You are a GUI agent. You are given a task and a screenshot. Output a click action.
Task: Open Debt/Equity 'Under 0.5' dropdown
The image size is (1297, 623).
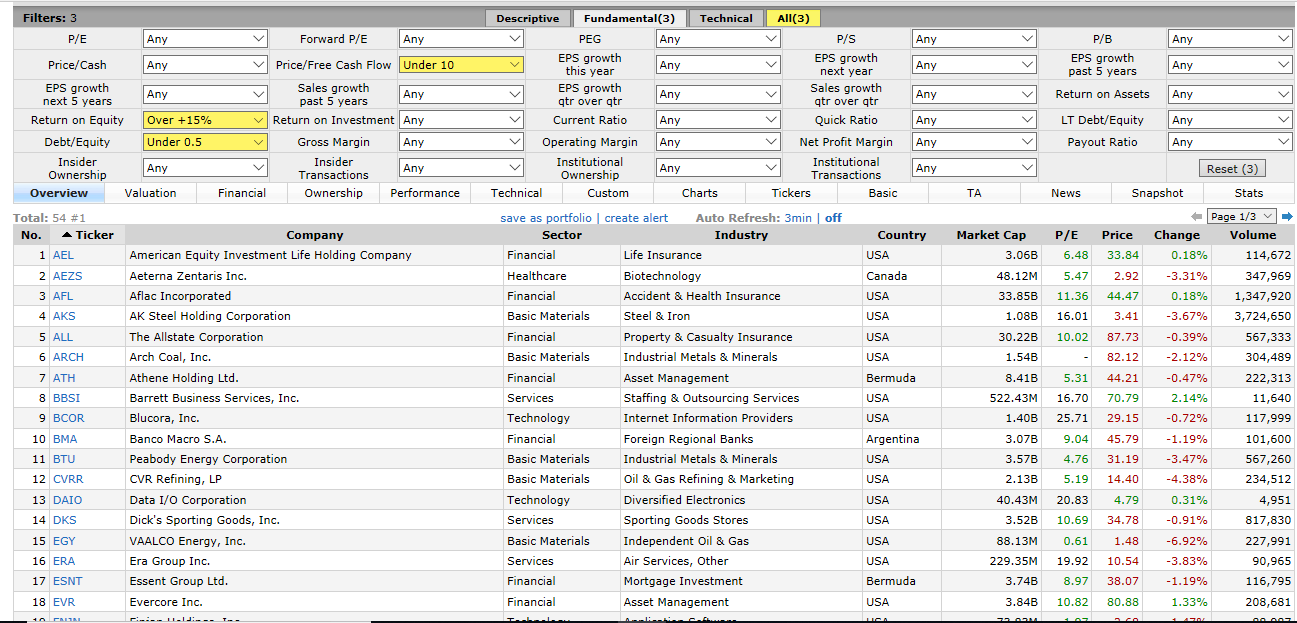pos(205,142)
